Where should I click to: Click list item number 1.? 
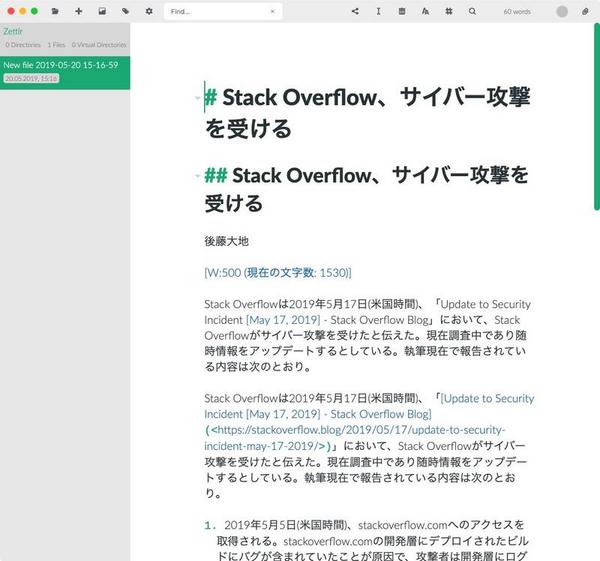[x=210, y=525]
